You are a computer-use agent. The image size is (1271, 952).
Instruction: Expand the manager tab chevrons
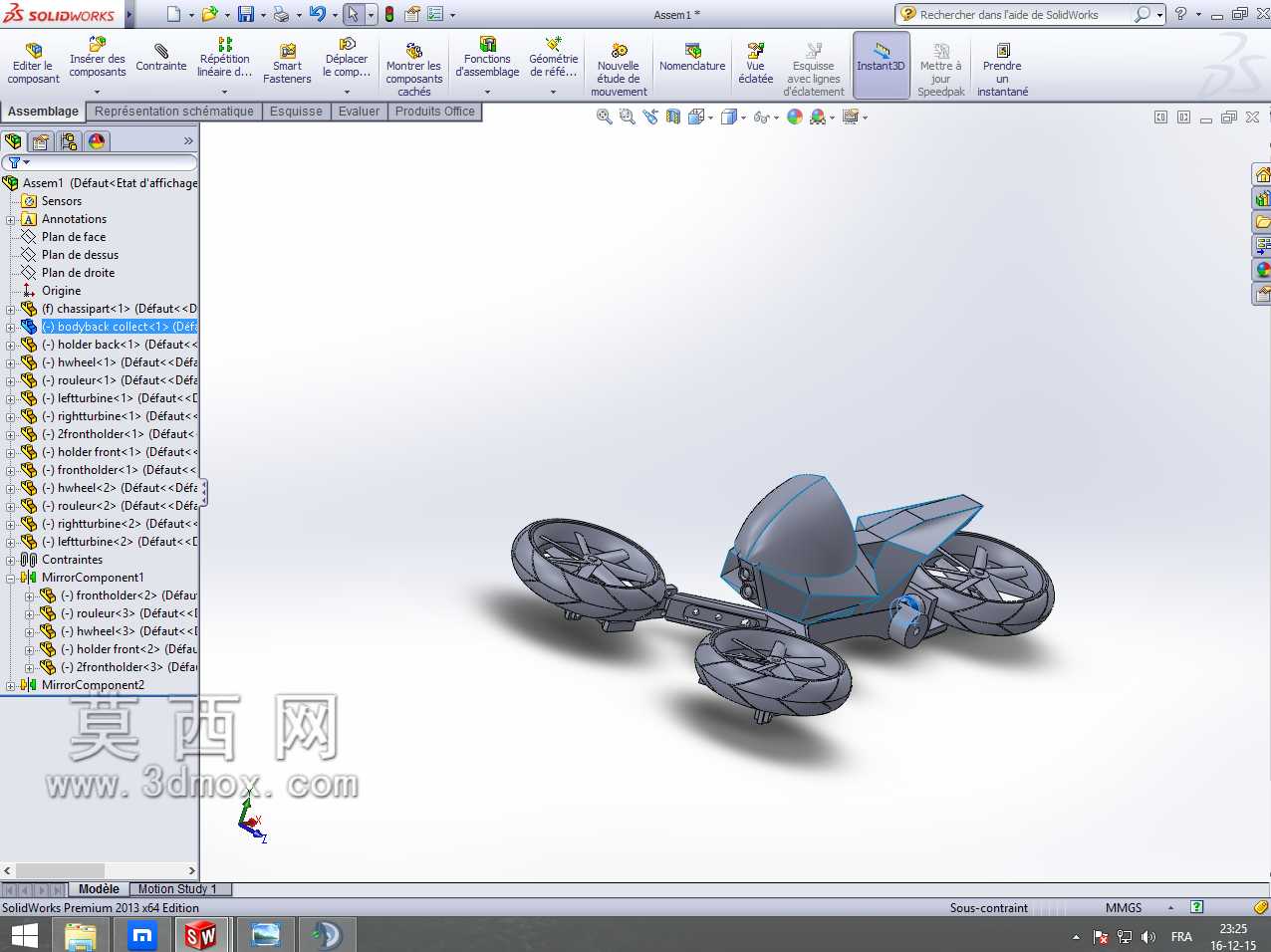tap(188, 141)
